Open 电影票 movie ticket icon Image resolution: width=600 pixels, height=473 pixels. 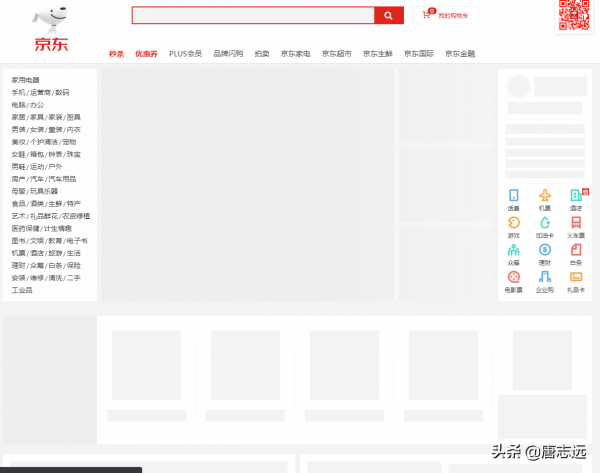[514, 277]
